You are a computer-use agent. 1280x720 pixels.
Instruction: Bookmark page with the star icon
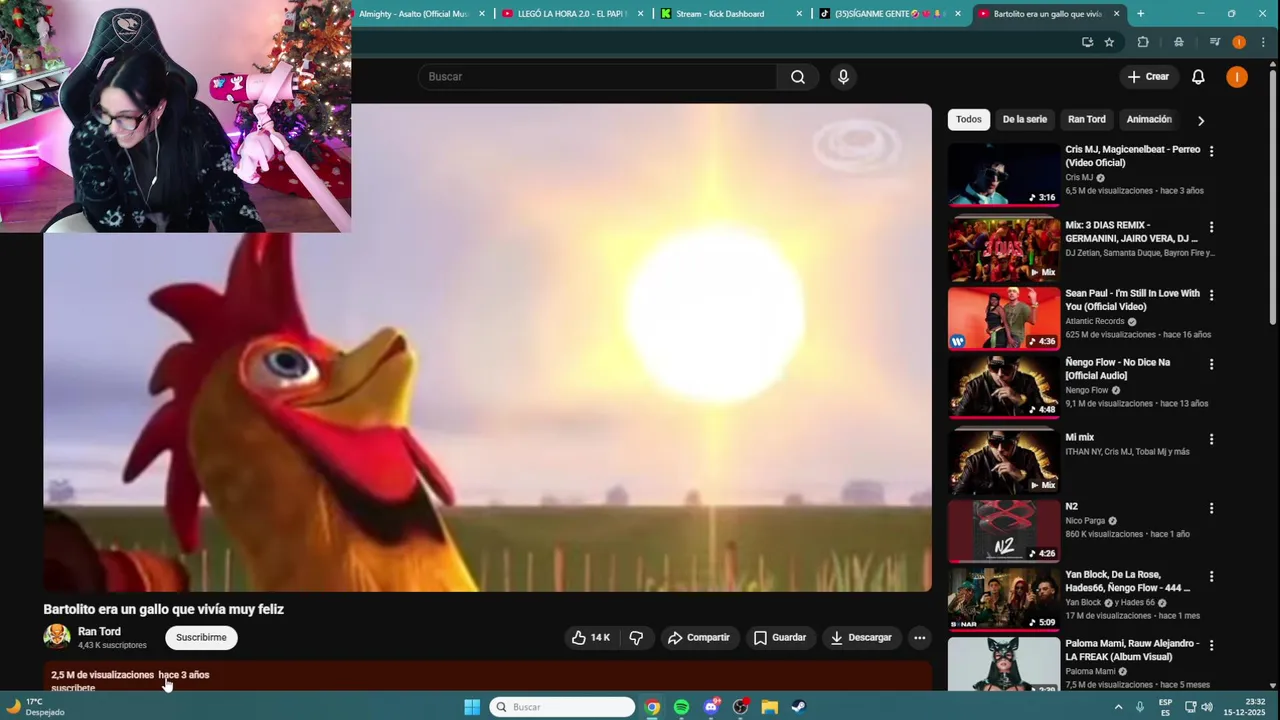1109,42
